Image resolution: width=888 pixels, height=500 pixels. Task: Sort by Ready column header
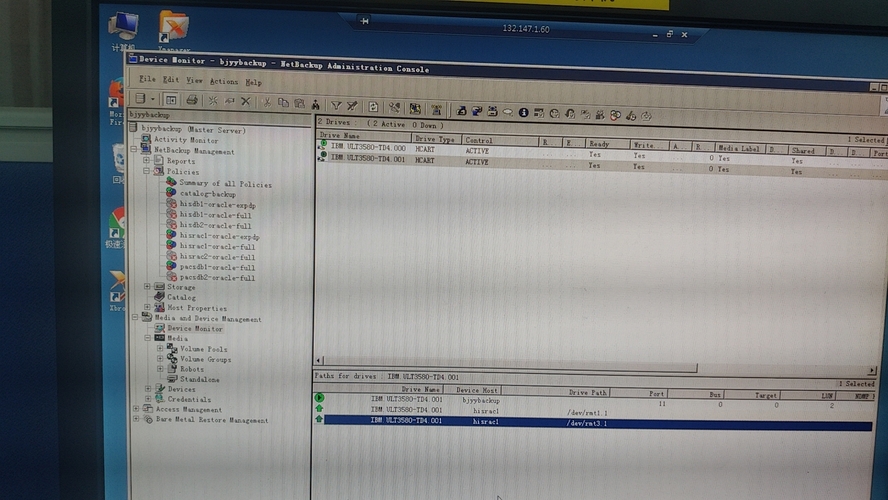click(x=607, y=144)
